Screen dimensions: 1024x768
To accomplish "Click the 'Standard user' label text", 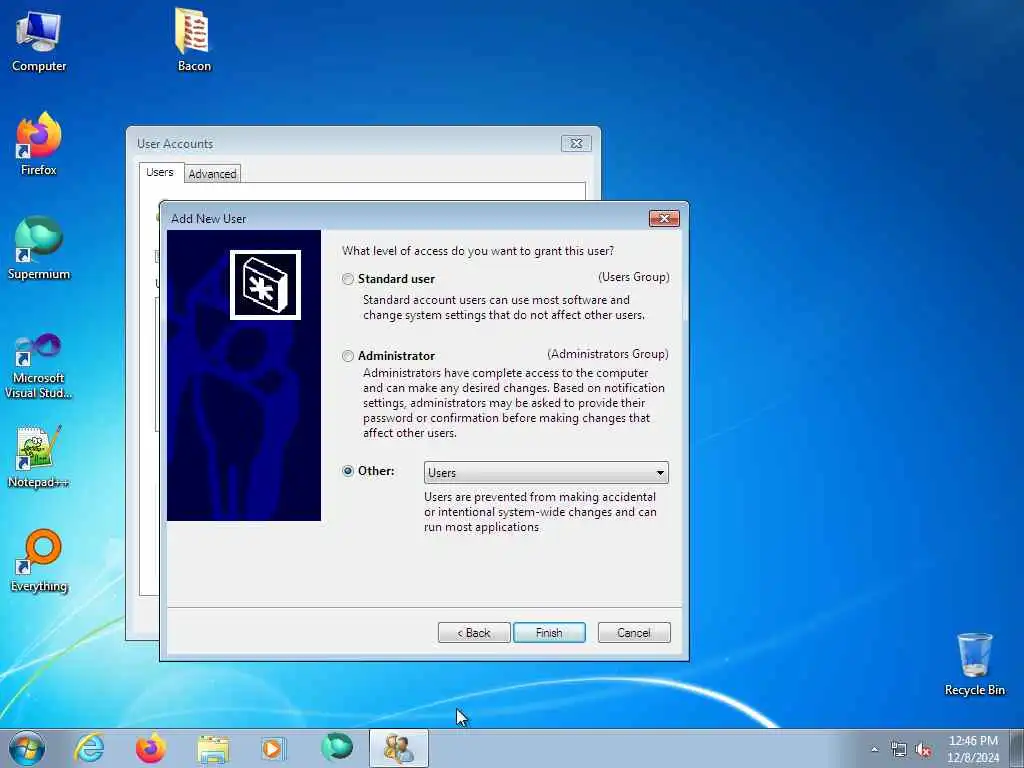I will coord(396,279).
